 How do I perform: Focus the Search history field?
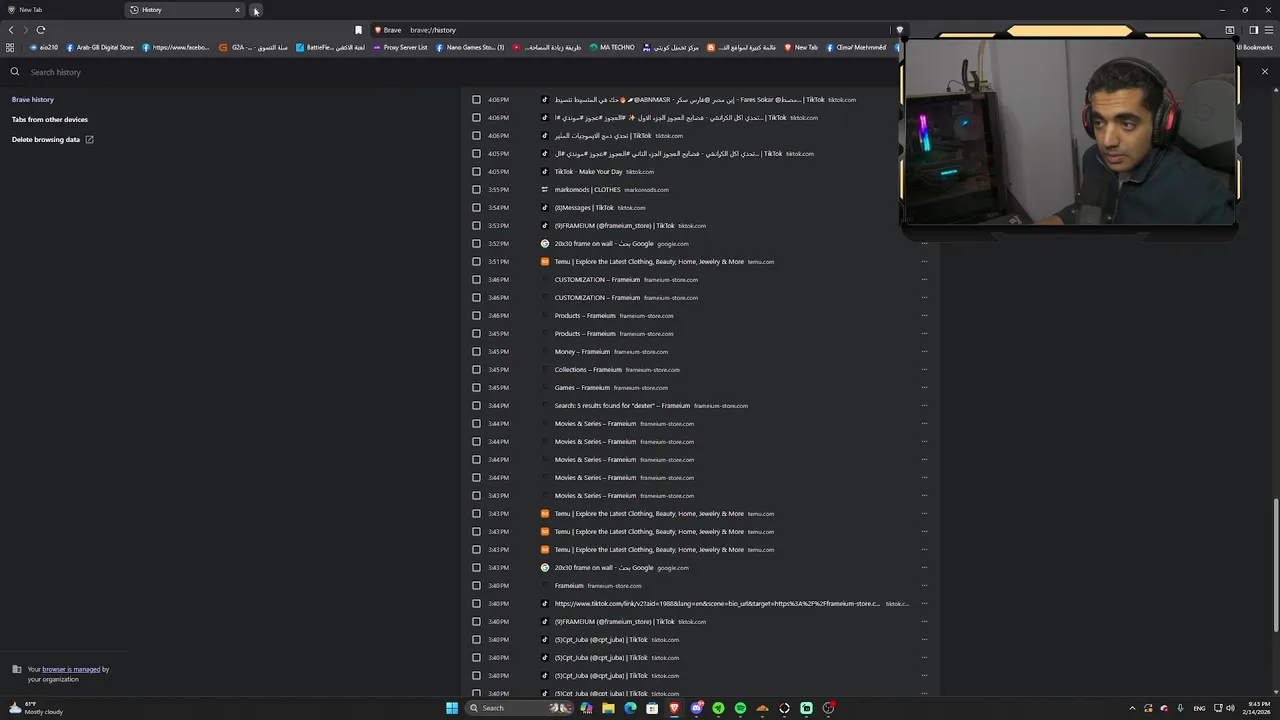450,72
